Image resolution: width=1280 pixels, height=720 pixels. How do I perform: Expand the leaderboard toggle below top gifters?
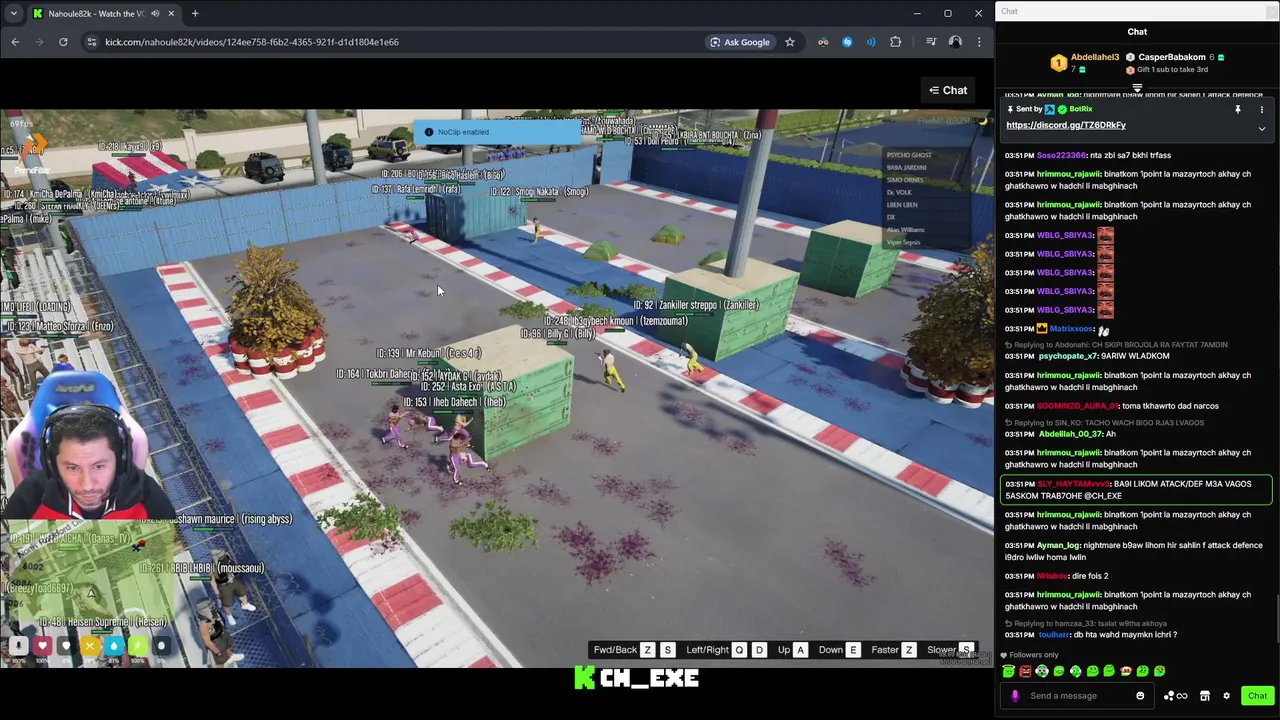(1137, 88)
